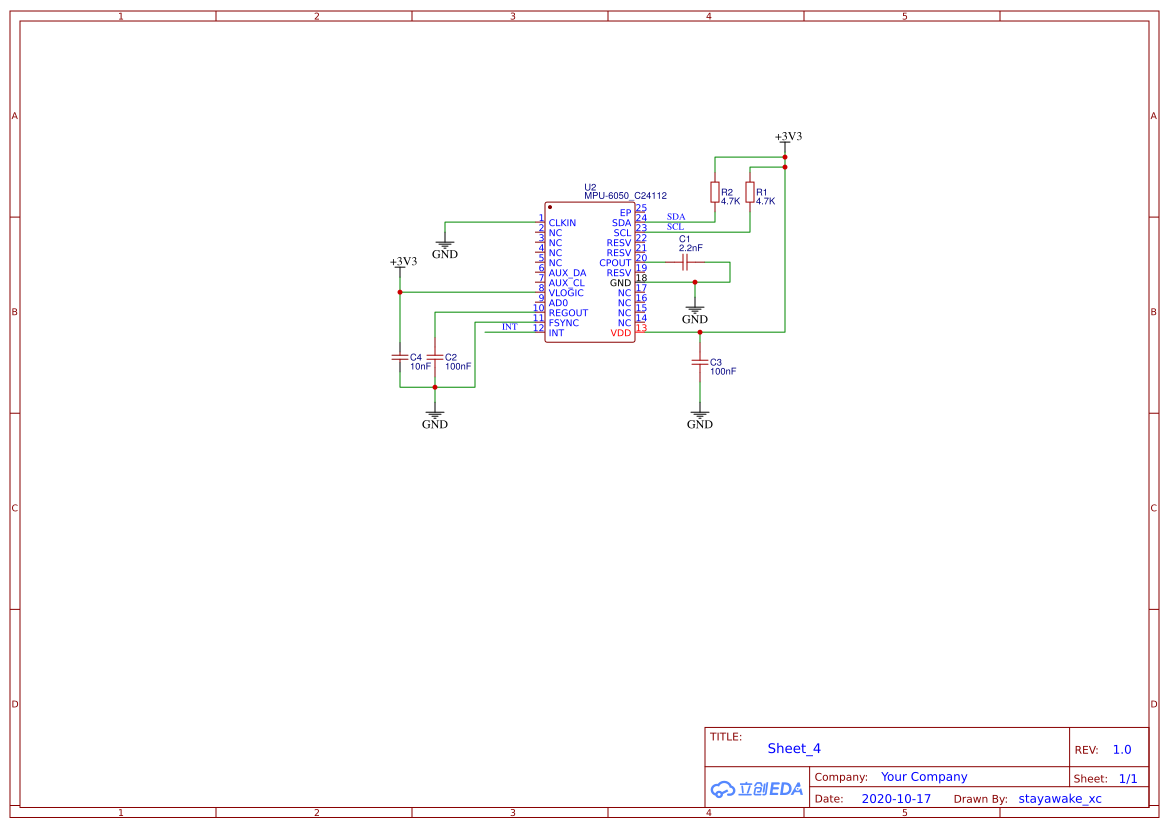Click the red VDD pin name
The width and height of the screenshot is (1169, 828).
(621, 333)
